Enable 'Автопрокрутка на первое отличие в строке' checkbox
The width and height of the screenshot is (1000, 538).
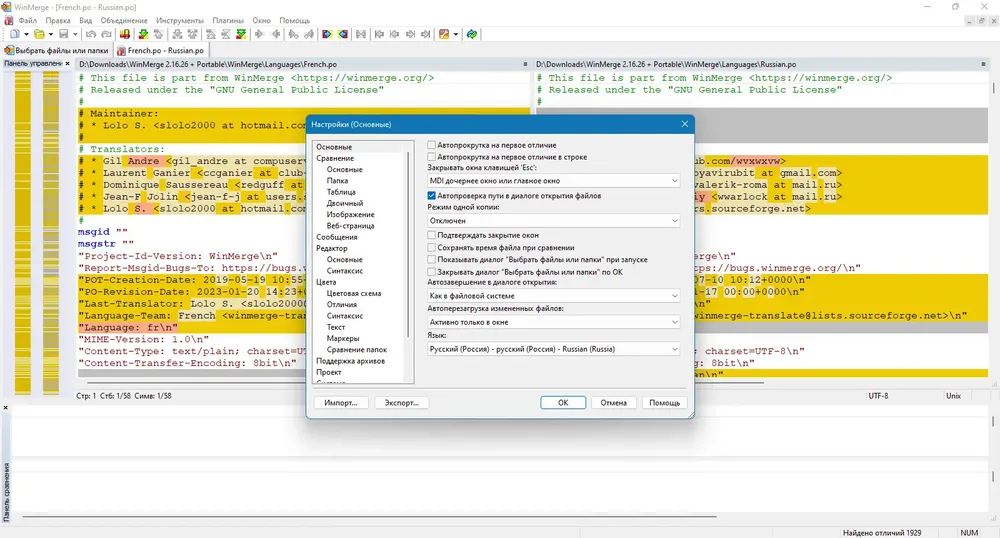pyautogui.click(x=432, y=157)
